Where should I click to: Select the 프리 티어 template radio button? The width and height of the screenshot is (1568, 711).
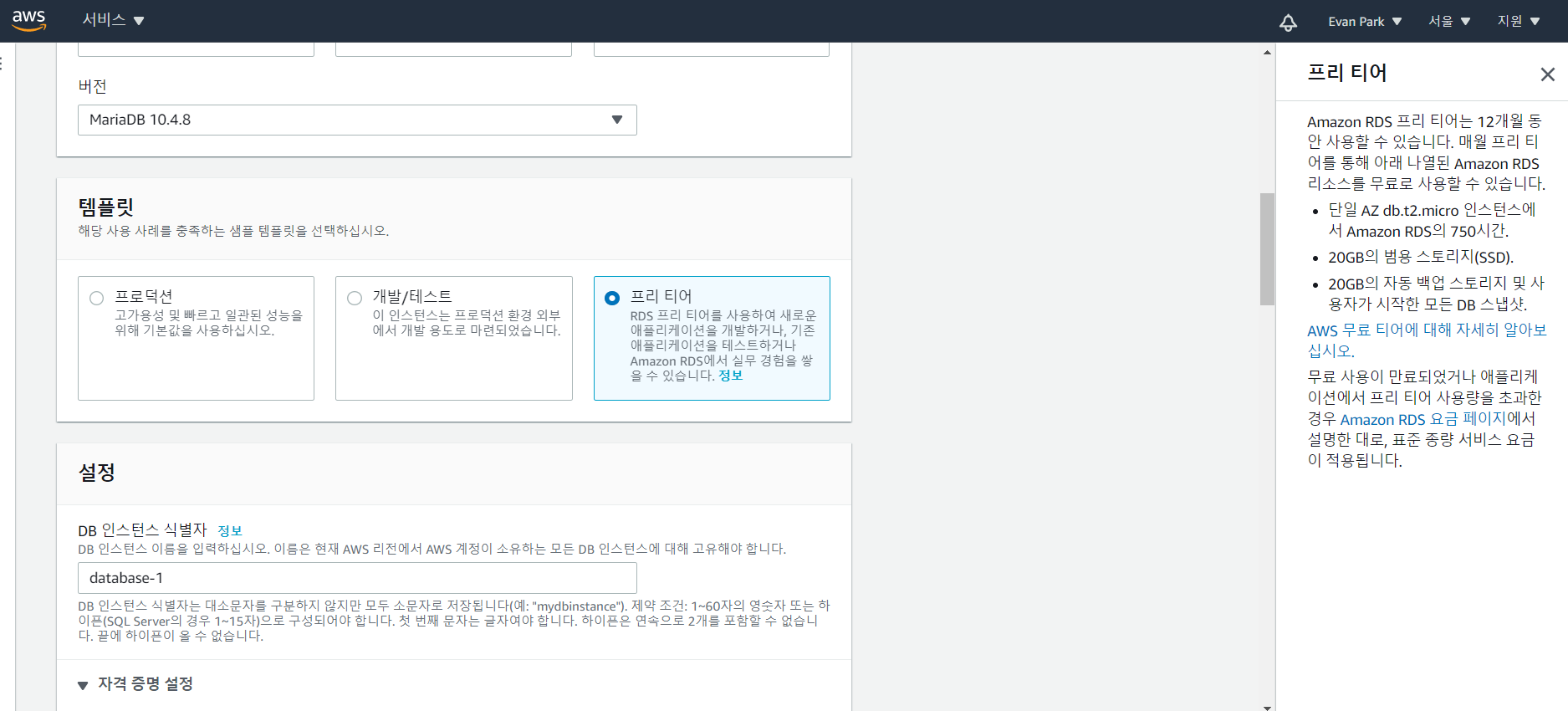click(x=612, y=298)
